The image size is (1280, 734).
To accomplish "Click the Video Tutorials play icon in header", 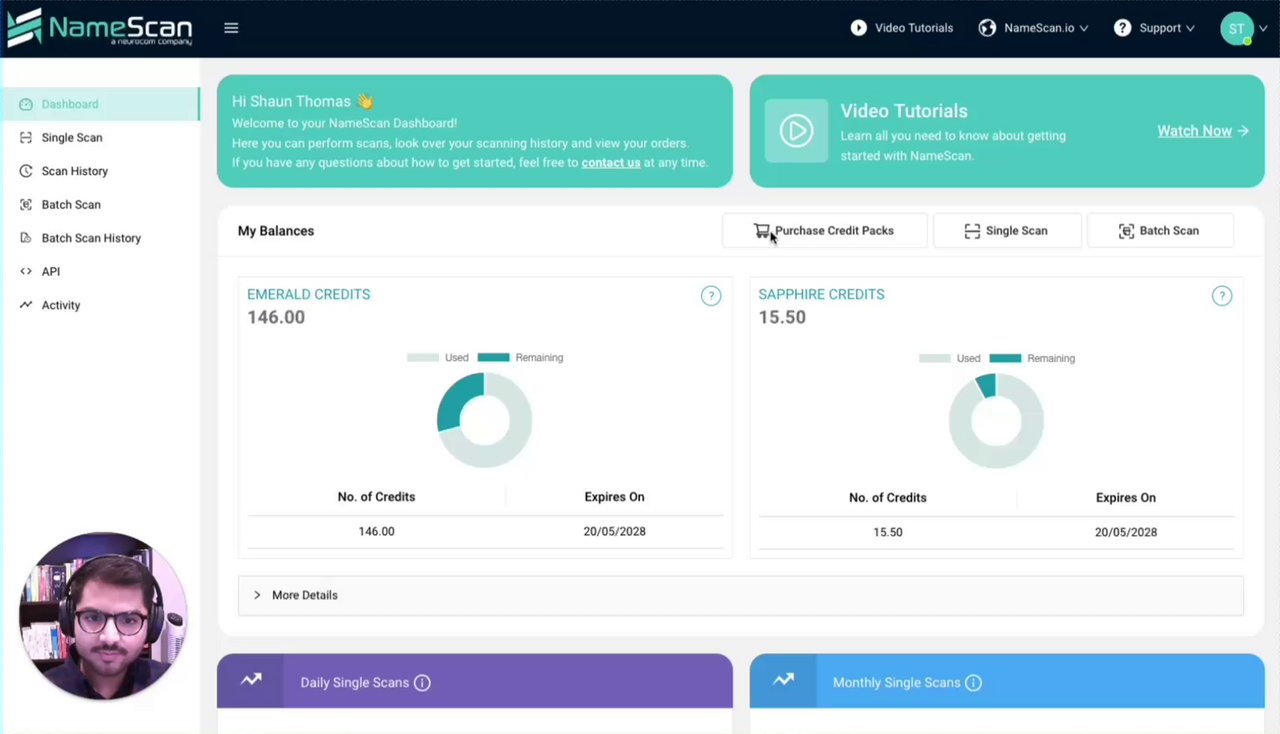I will (859, 28).
